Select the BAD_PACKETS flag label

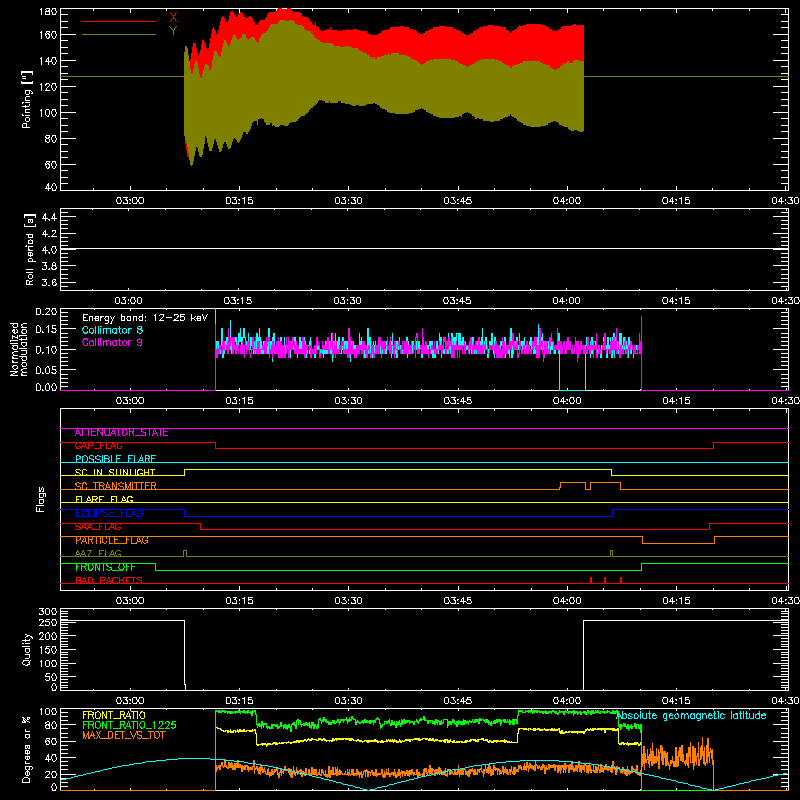pyautogui.click(x=109, y=581)
